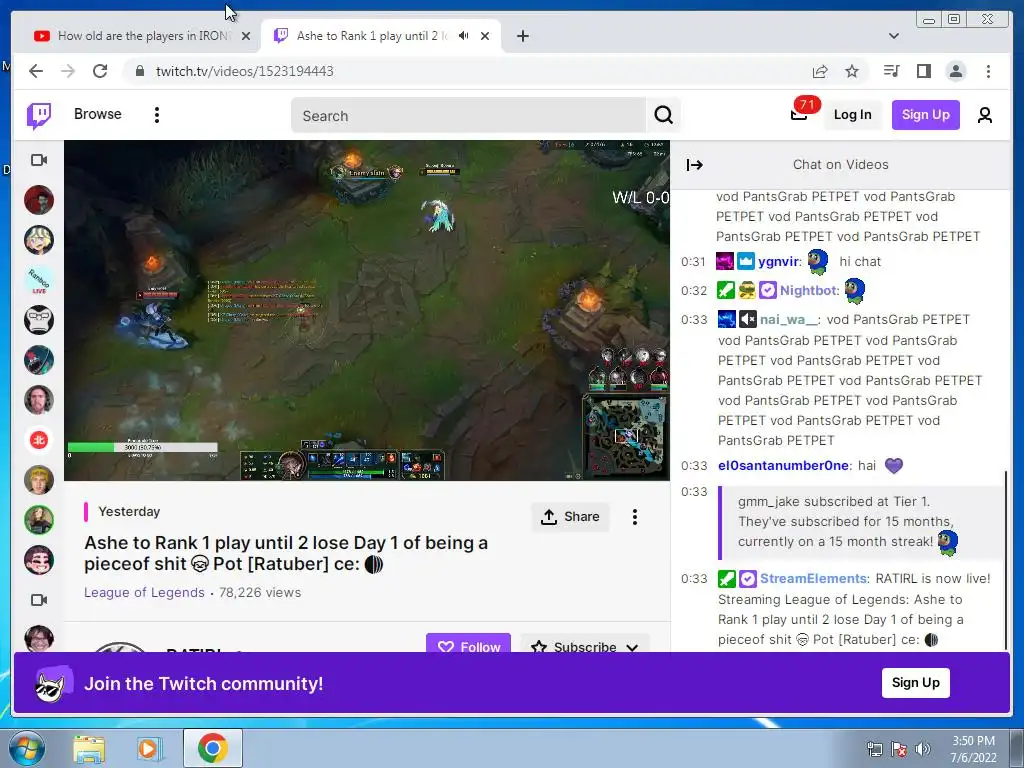Open Chrome three-dot menu
This screenshot has width=1024, height=768.
coord(989,71)
